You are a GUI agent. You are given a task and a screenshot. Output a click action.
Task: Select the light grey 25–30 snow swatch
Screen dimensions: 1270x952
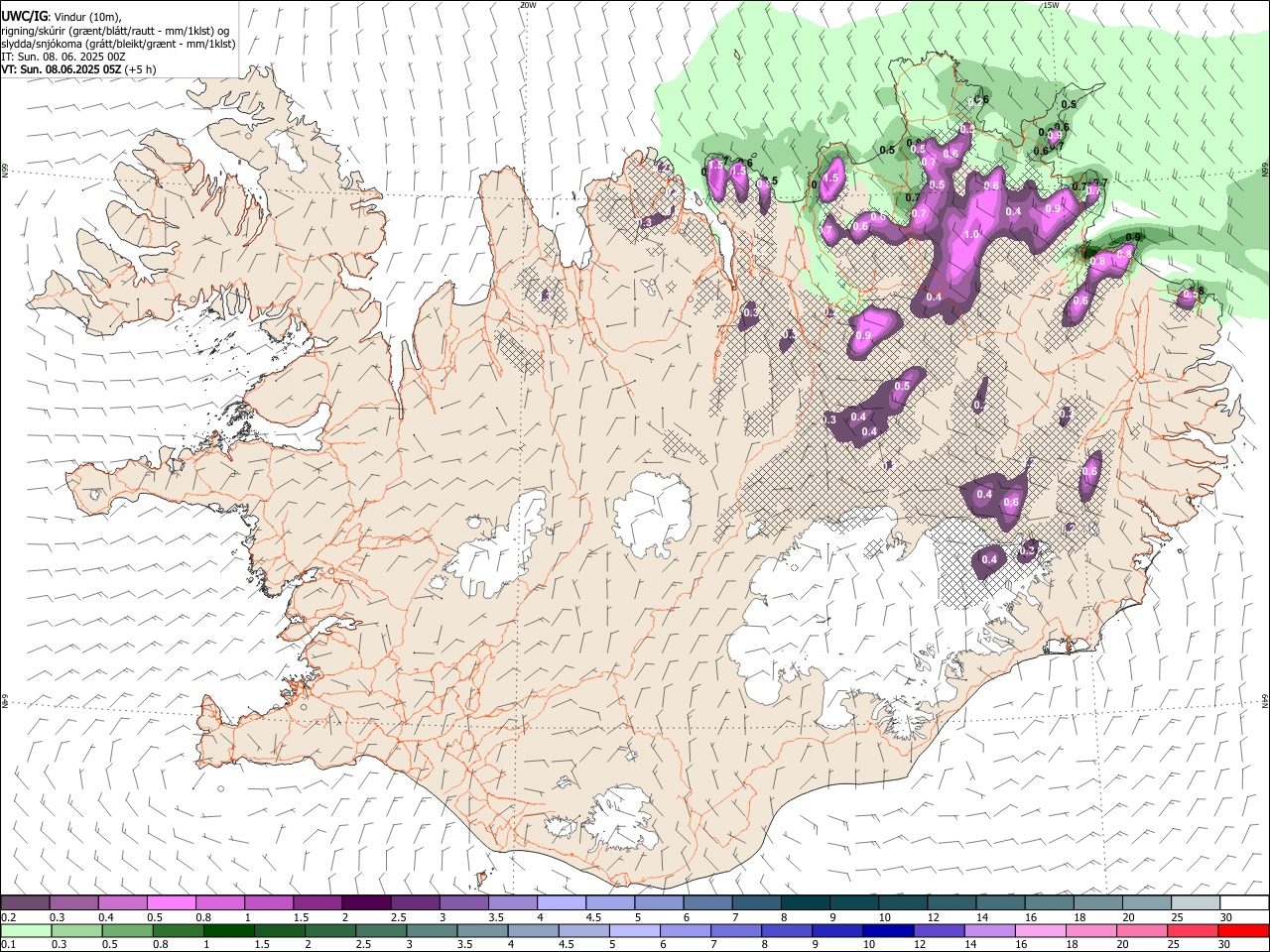click(1196, 903)
